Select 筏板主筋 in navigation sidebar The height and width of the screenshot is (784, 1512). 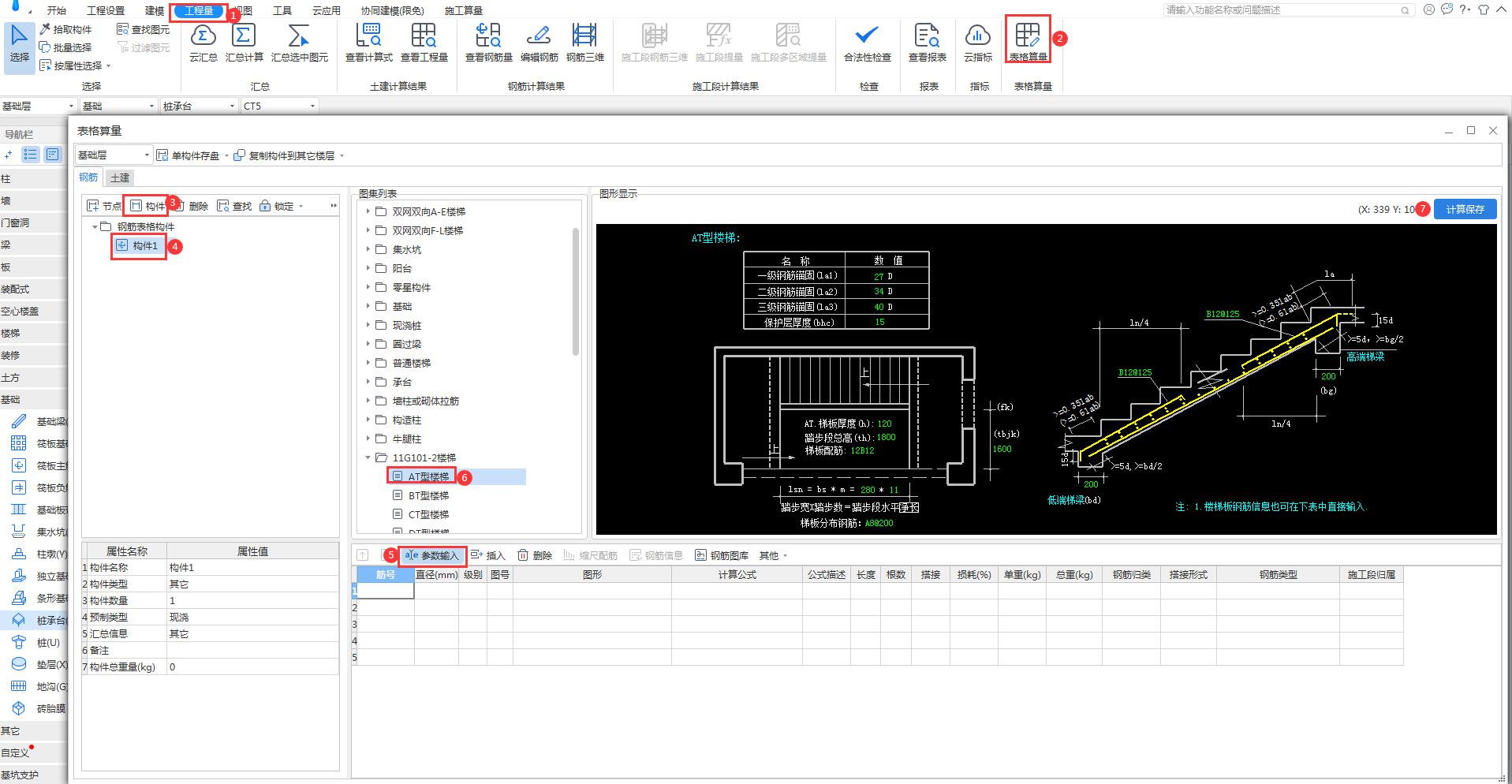39,465
